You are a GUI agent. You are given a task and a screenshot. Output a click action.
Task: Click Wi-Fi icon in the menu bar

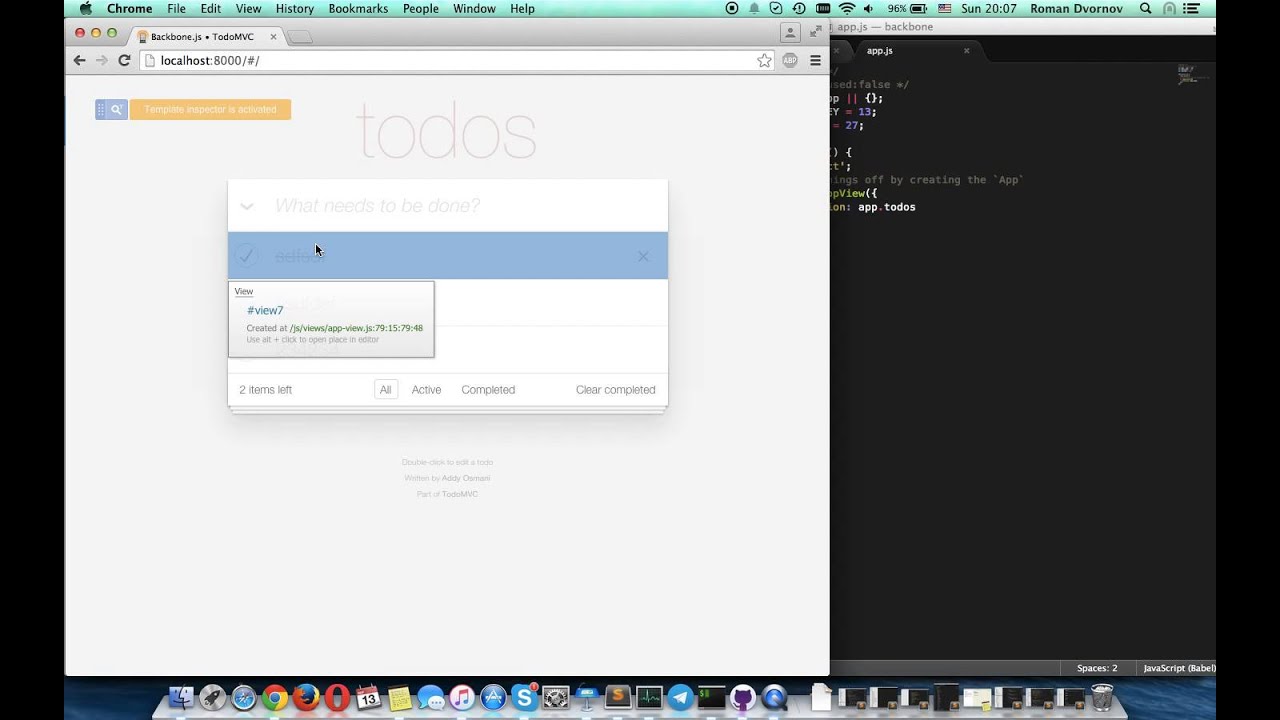848,8
